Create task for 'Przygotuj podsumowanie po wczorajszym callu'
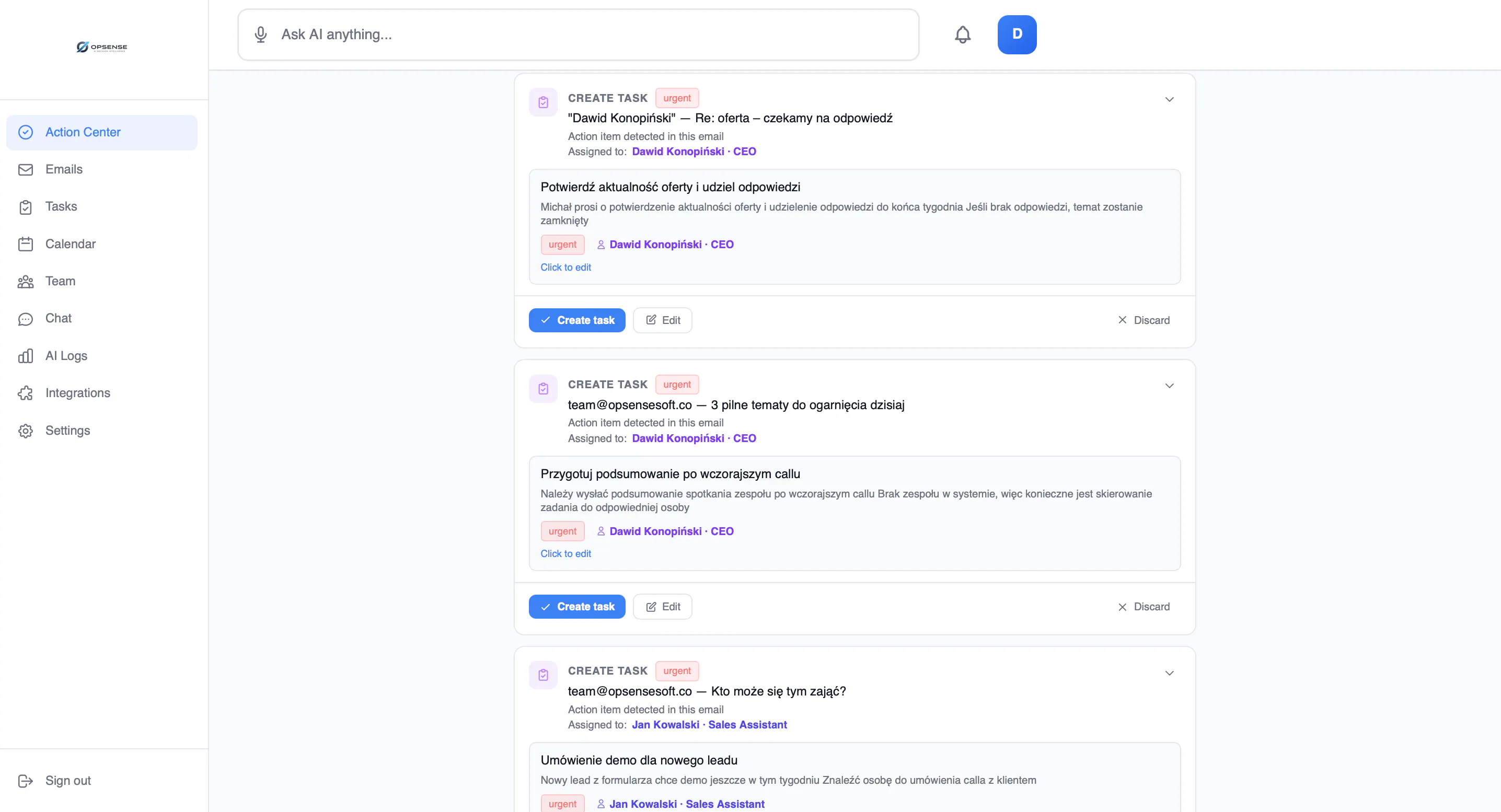 577,607
